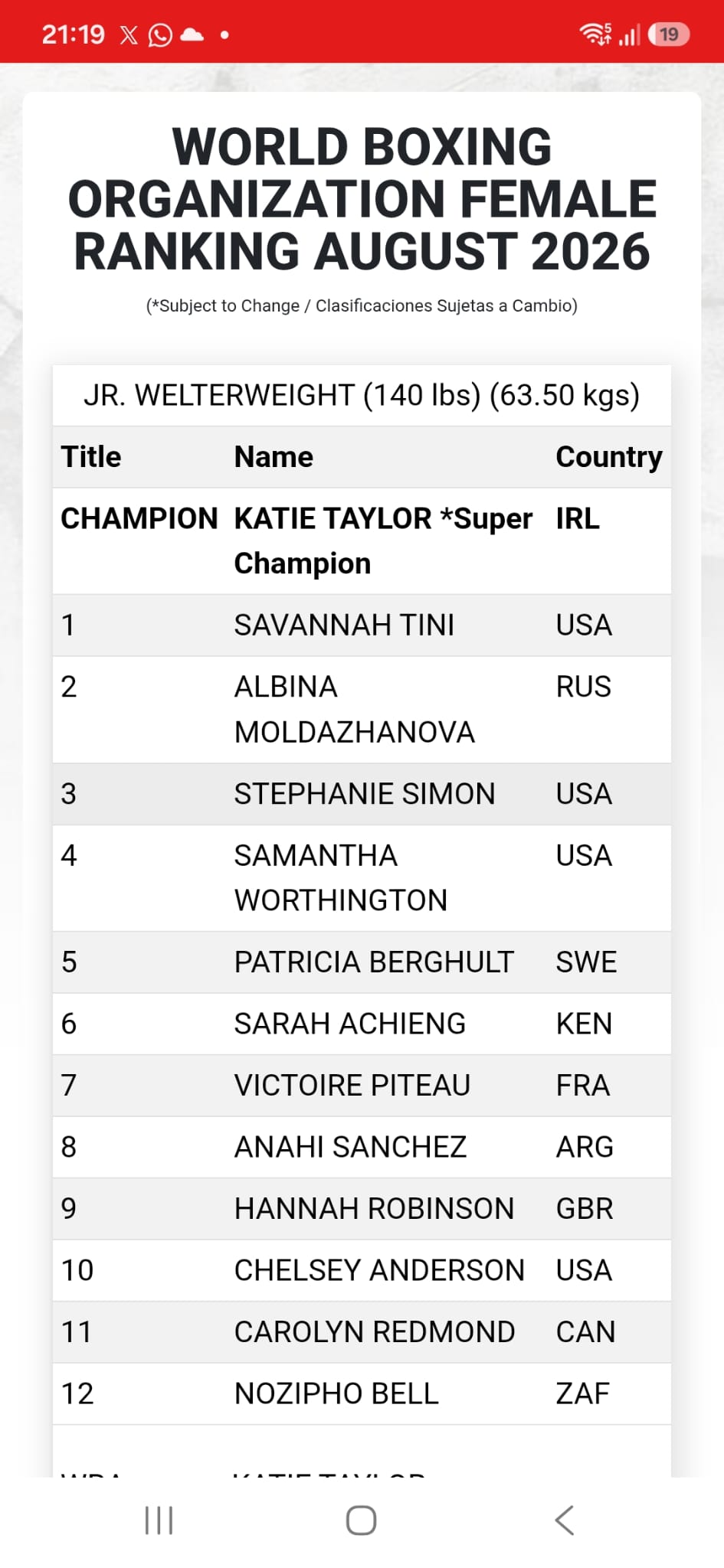Tap the back navigation arrow
724x1568 pixels.
click(x=565, y=1521)
